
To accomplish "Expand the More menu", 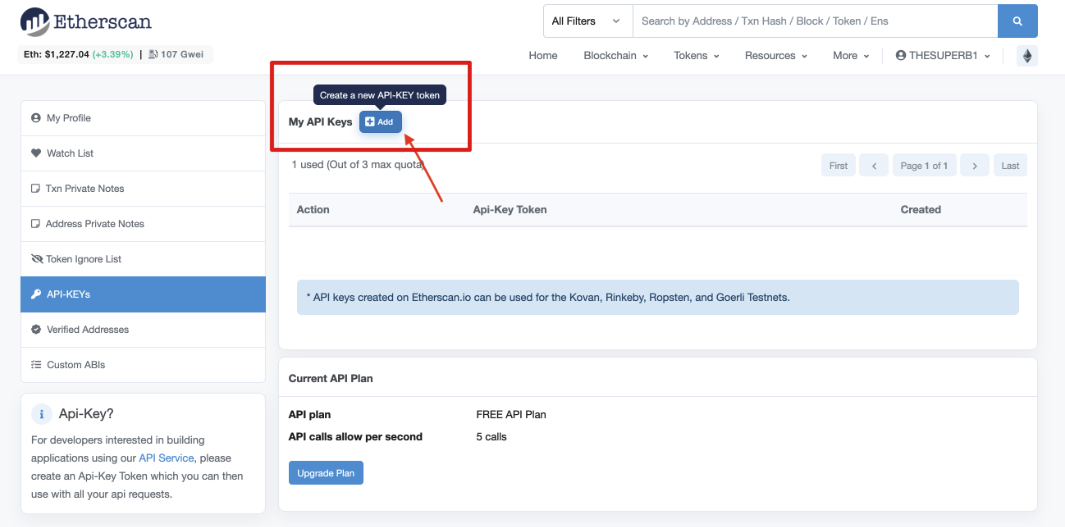I will coord(851,56).
